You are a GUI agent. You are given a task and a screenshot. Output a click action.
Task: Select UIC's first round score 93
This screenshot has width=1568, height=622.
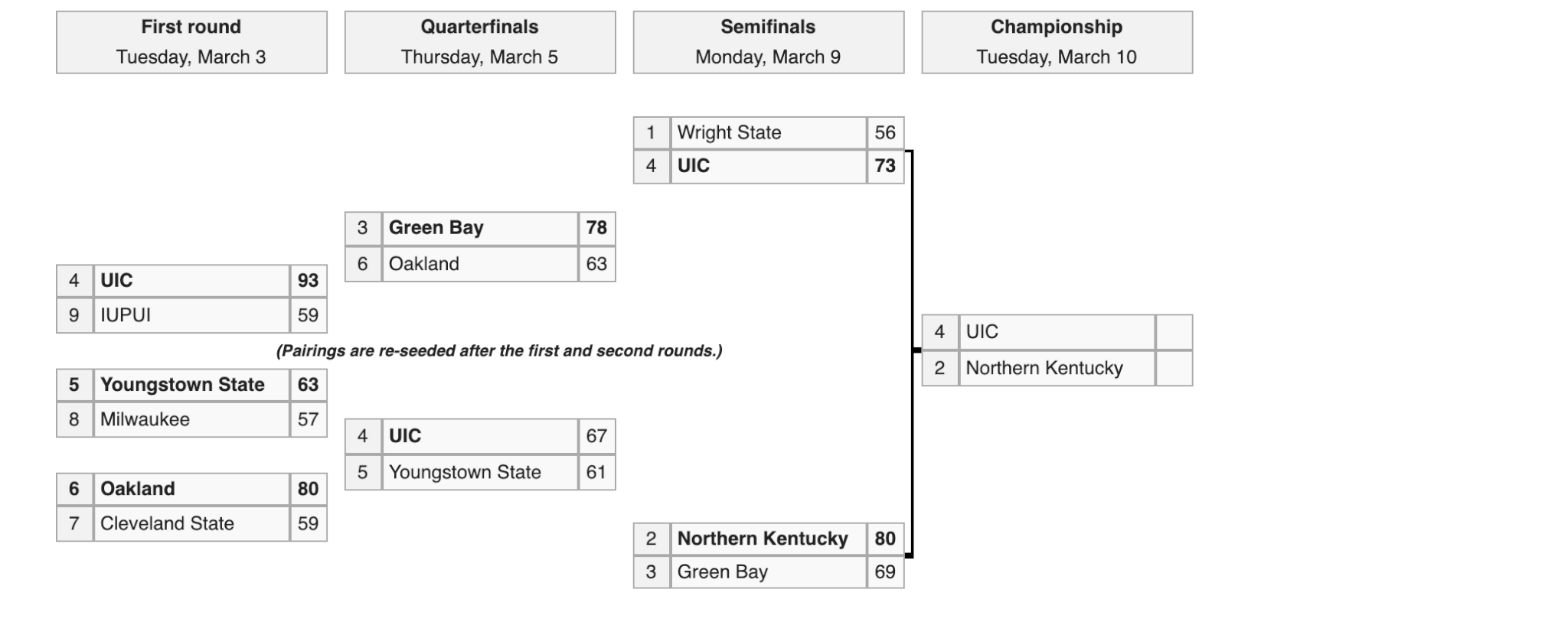[309, 281]
